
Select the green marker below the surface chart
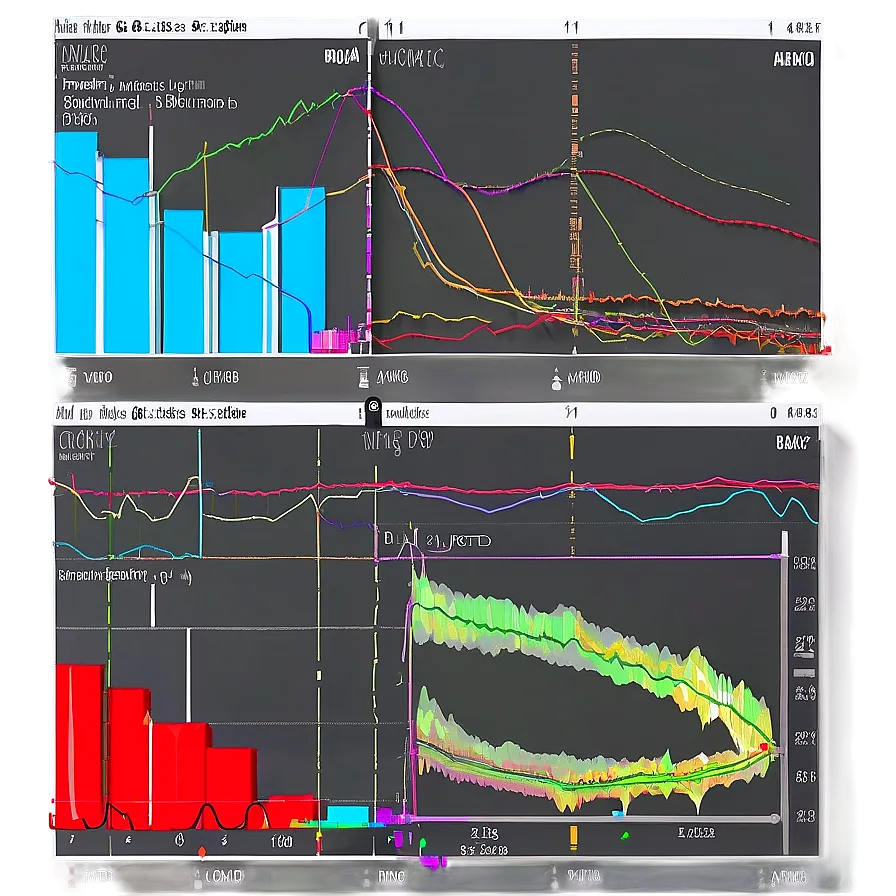click(625, 836)
